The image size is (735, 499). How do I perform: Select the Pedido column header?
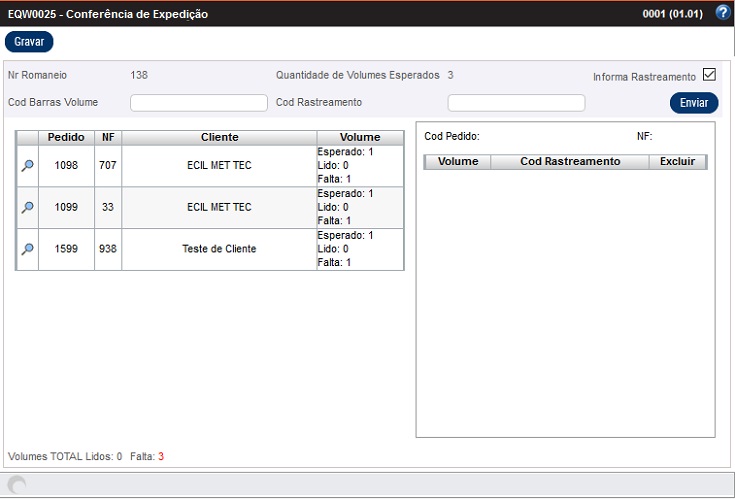[66, 137]
